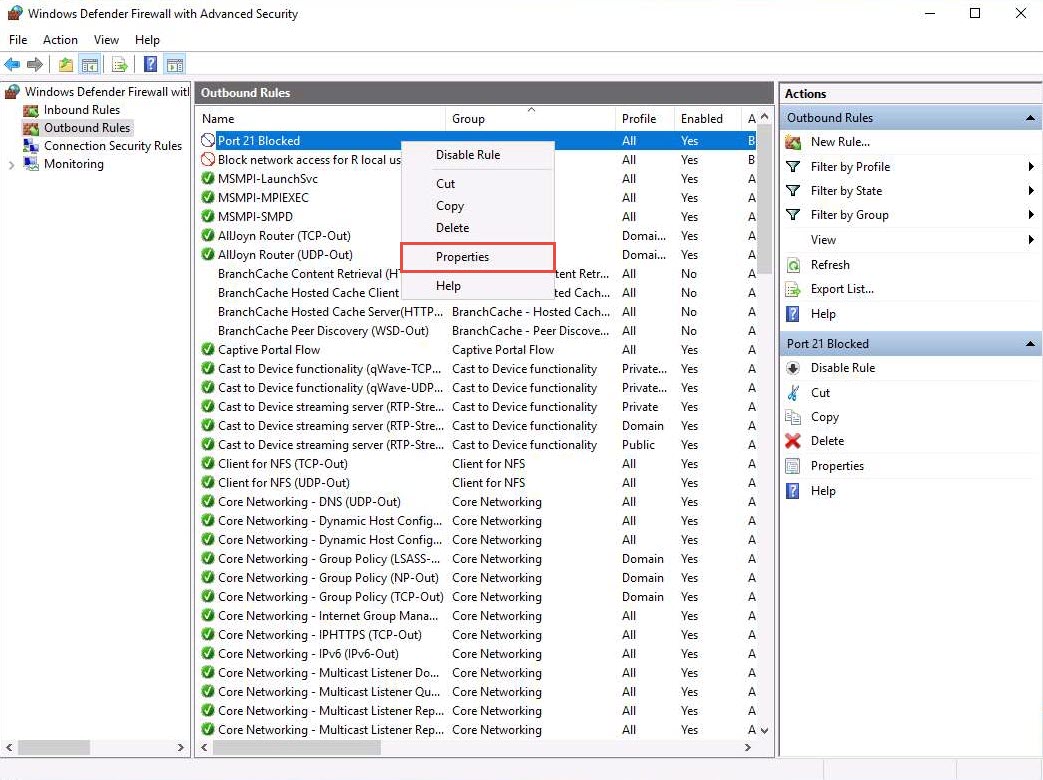Click the blue Help toolbar icon
Viewport: 1043px width, 780px height.
(151, 65)
